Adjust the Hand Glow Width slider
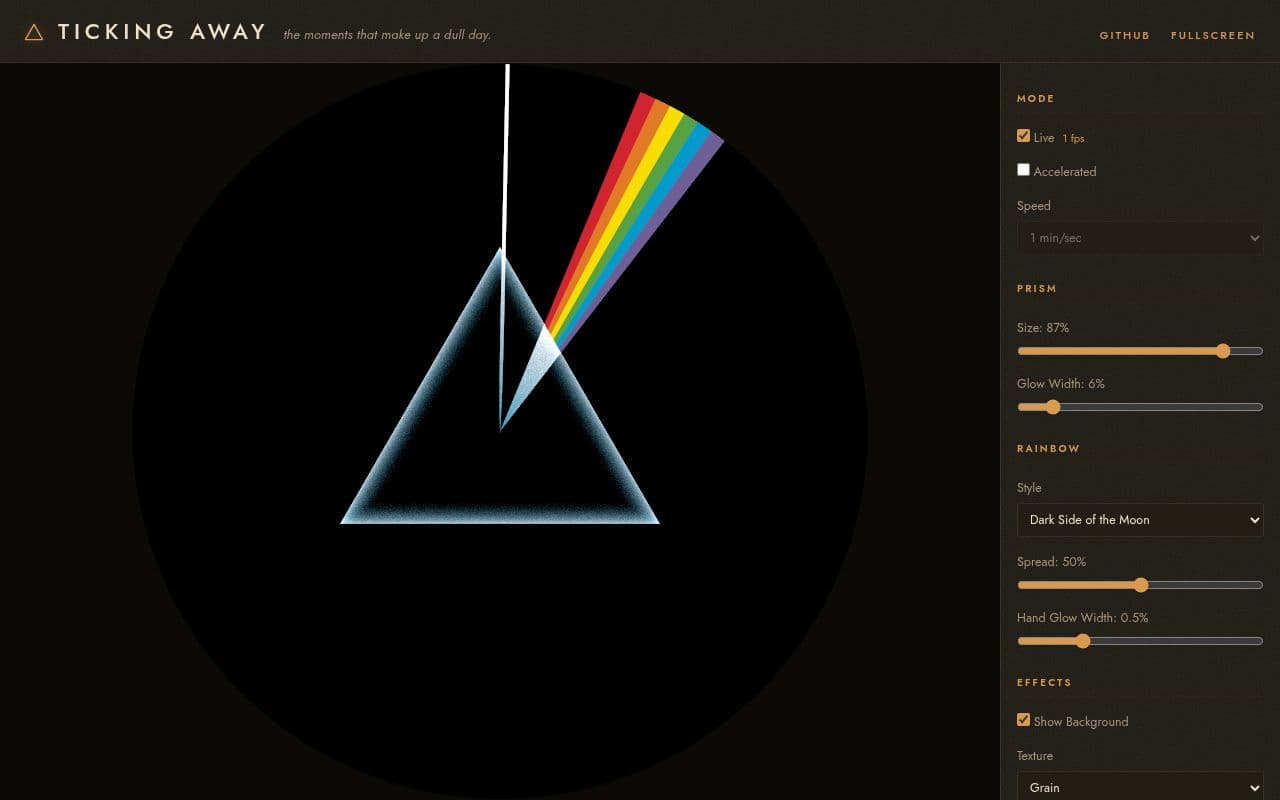 (1140, 641)
